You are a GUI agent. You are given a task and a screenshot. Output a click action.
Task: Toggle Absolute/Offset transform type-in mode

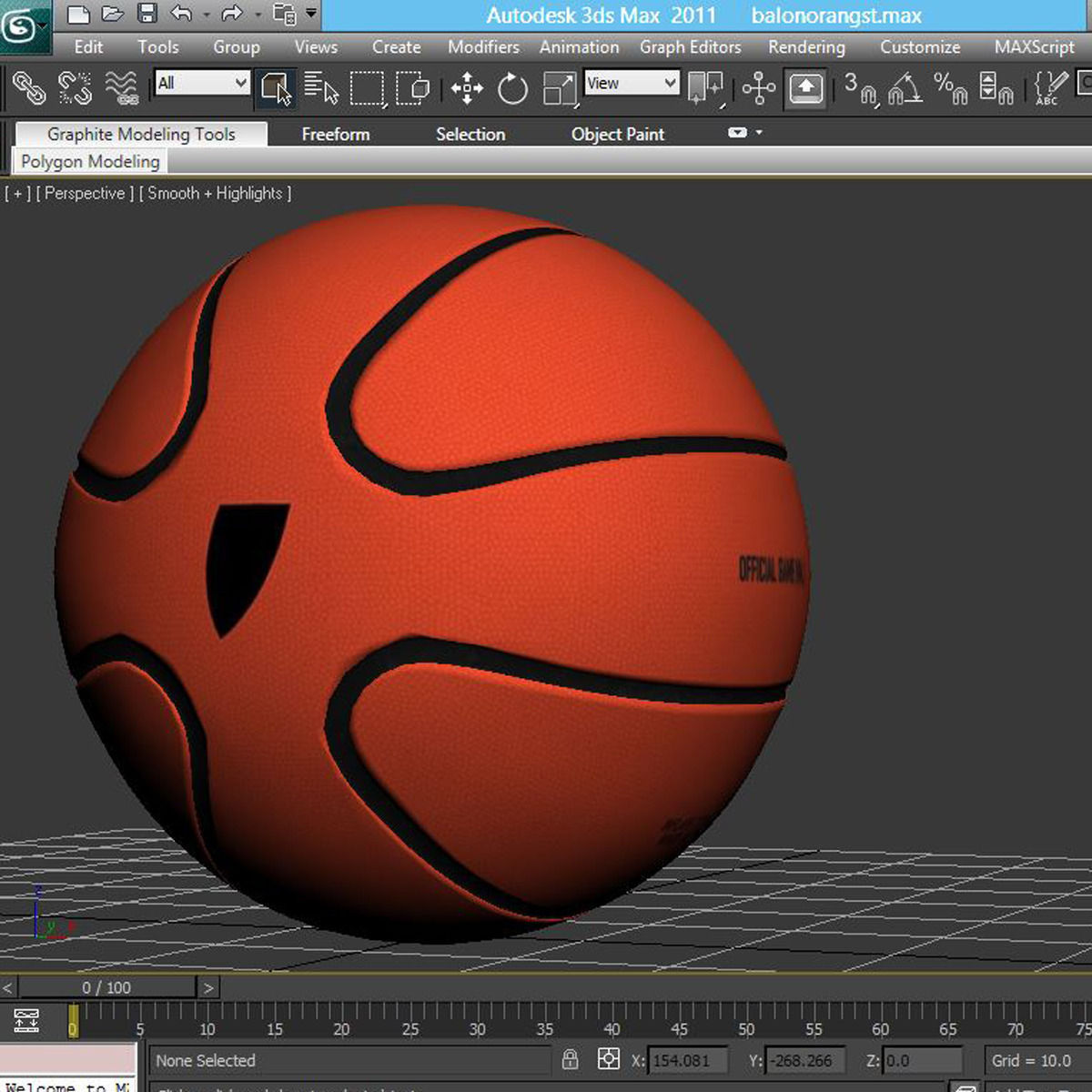609,1059
